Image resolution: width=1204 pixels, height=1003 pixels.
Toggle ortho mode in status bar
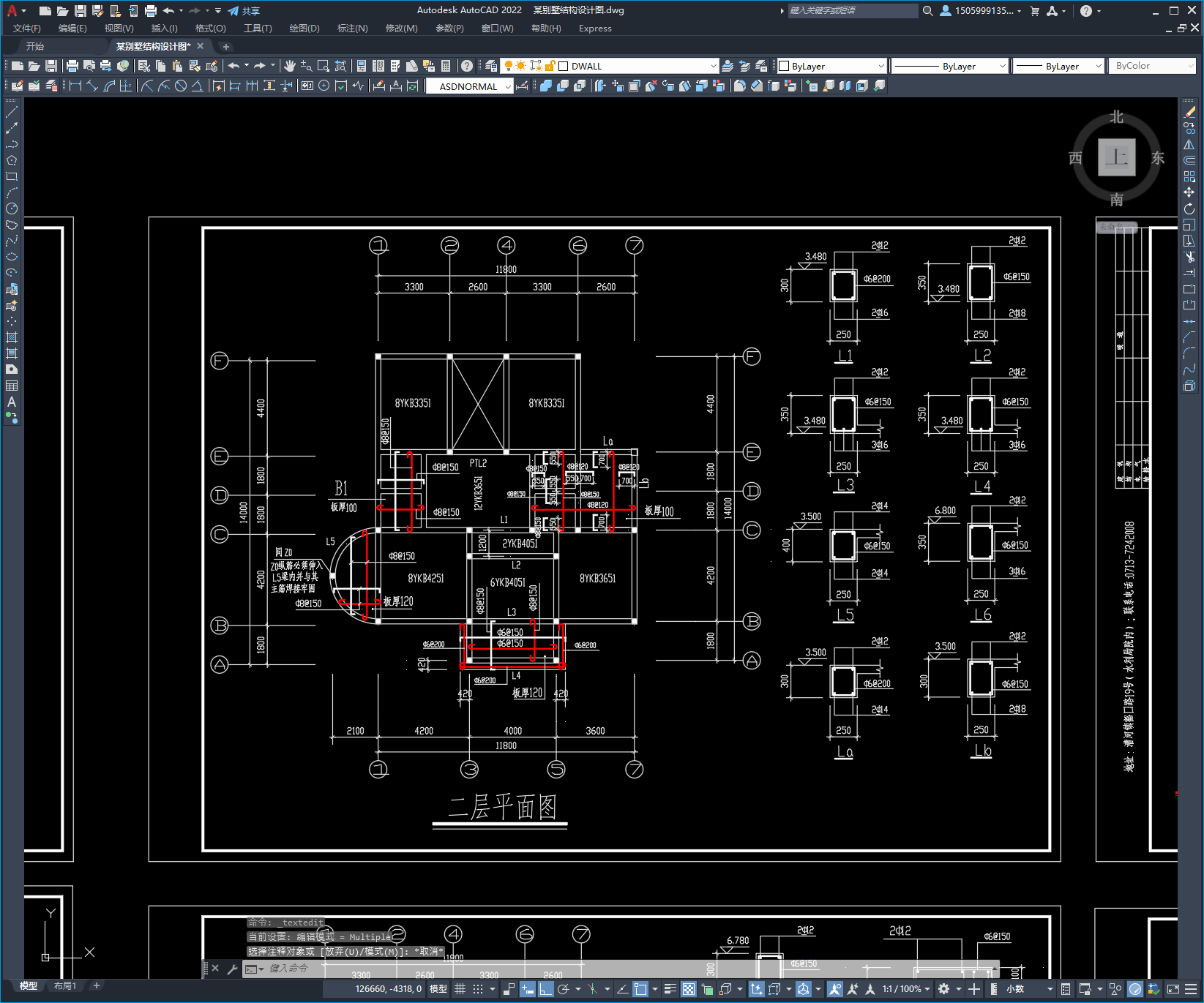(x=545, y=989)
